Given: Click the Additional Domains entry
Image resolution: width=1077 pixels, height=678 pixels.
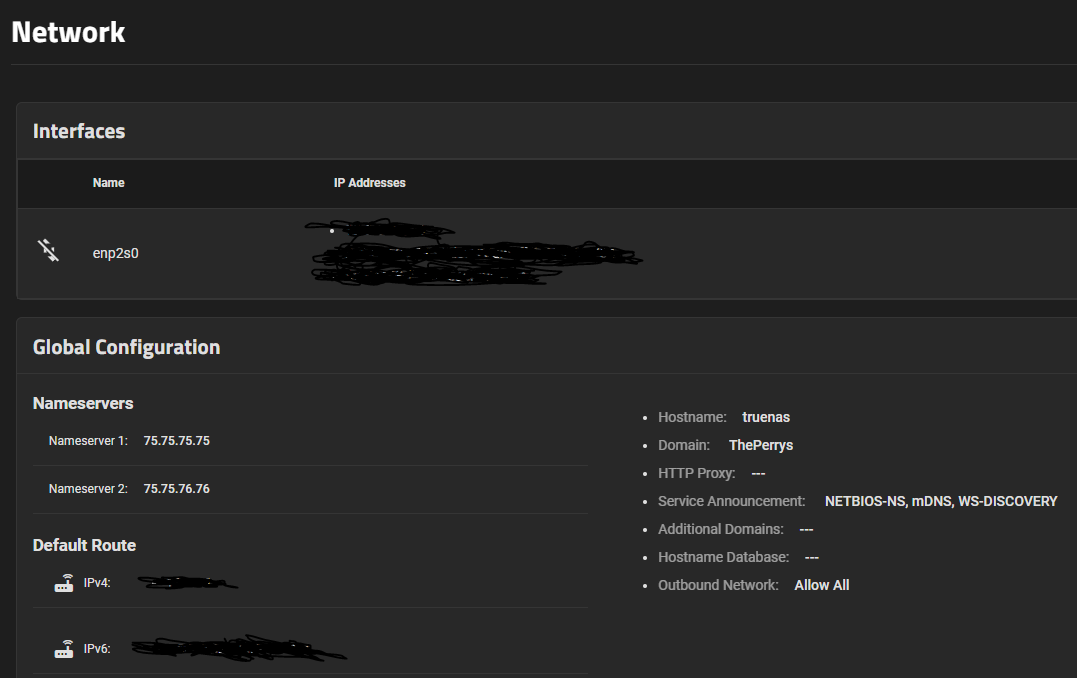Looking at the screenshot, I should (x=735, y=529).
